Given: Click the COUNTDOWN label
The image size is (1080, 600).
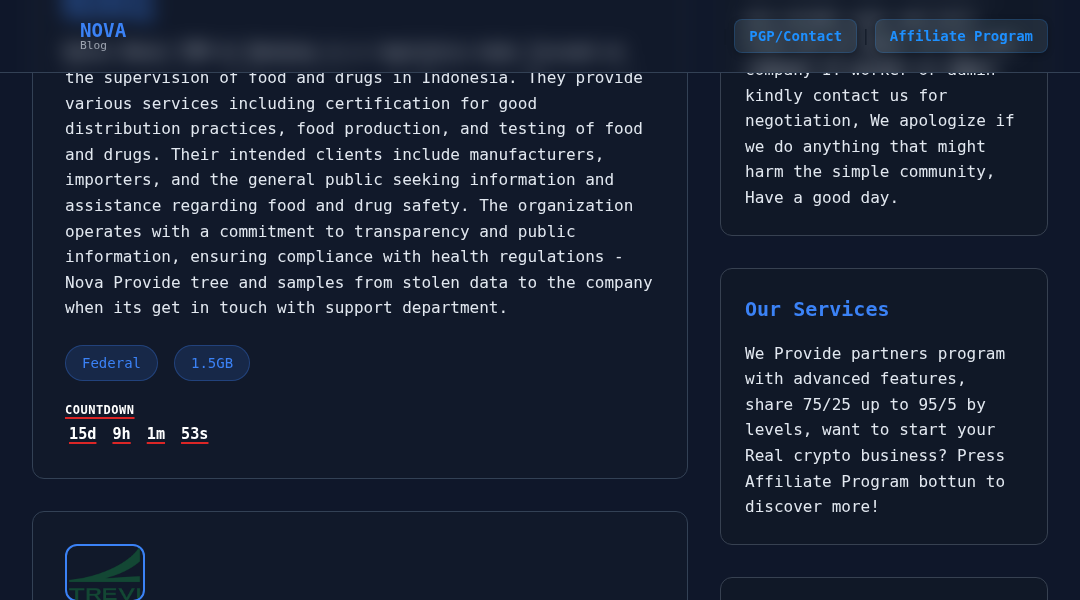Looking at the screenshot, I should pos(99,410).
